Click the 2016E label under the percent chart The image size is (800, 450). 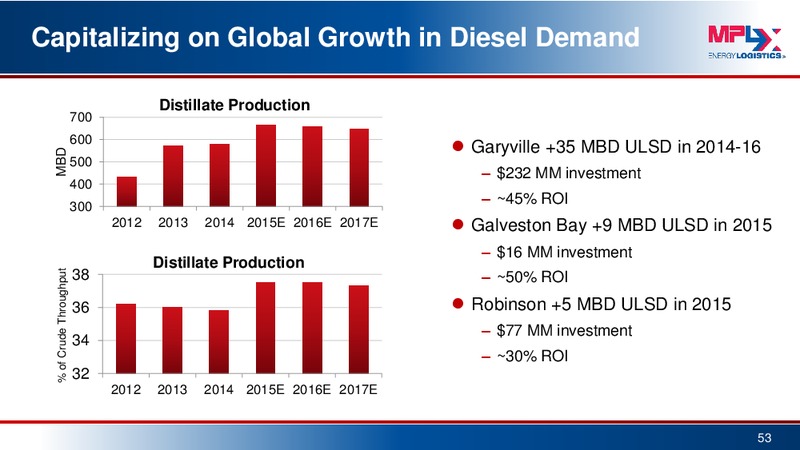tap(312, 389)
